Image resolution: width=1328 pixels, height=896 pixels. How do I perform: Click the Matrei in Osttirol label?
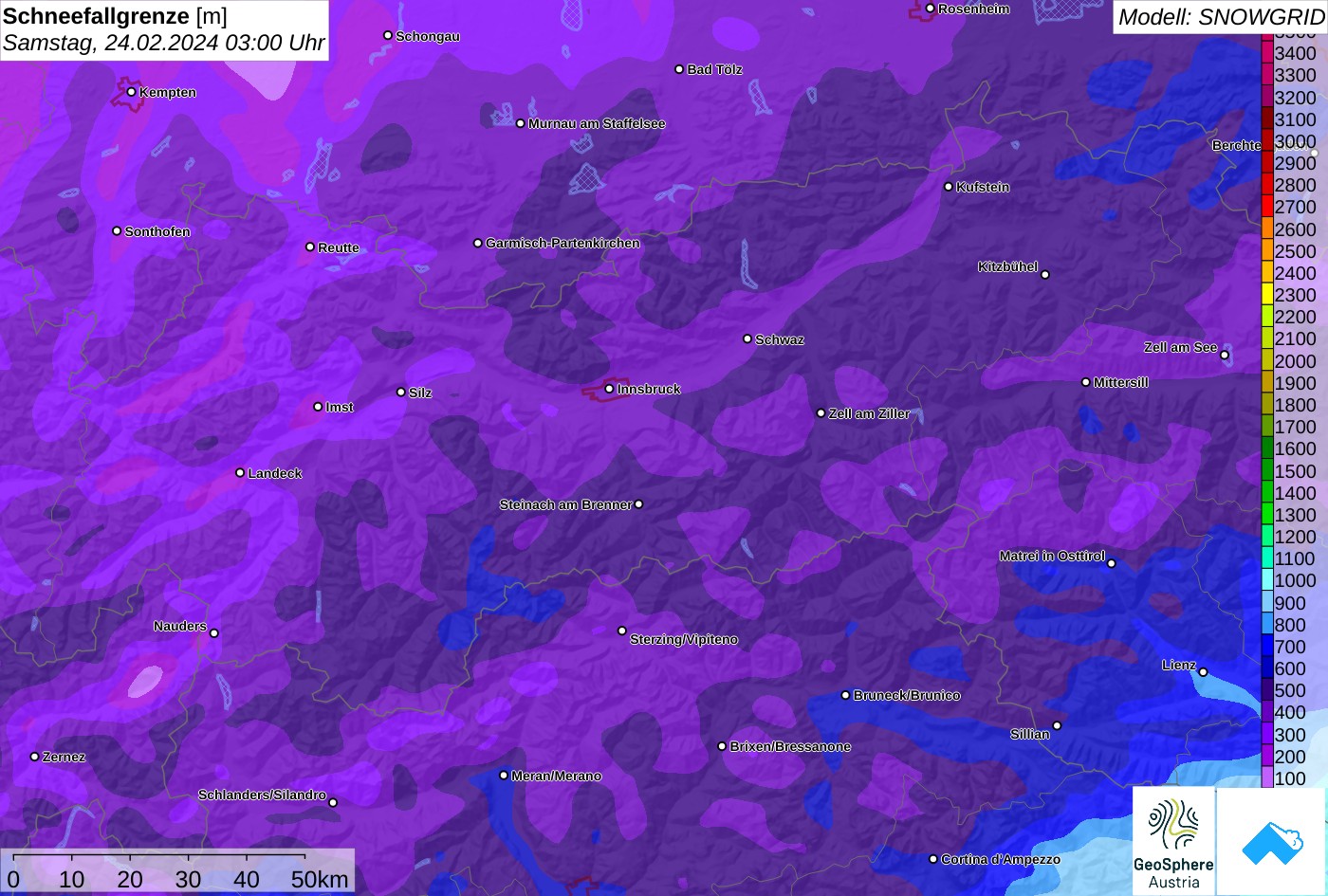[1052, 556]
